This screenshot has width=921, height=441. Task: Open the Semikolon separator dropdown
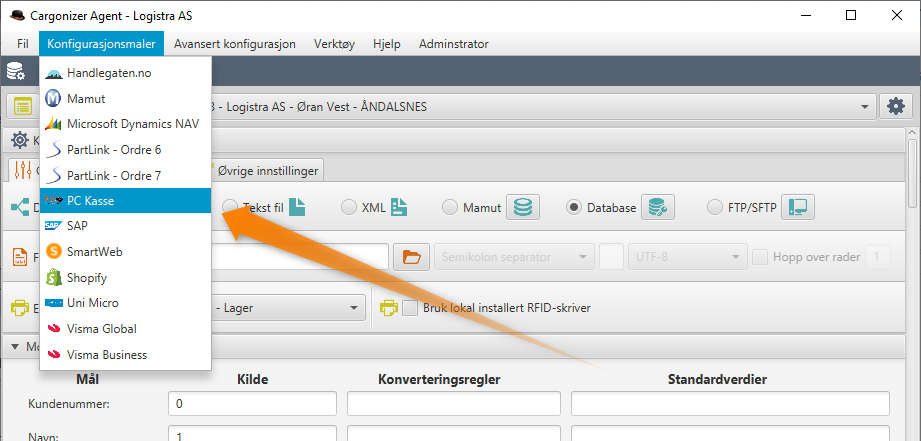514,257
